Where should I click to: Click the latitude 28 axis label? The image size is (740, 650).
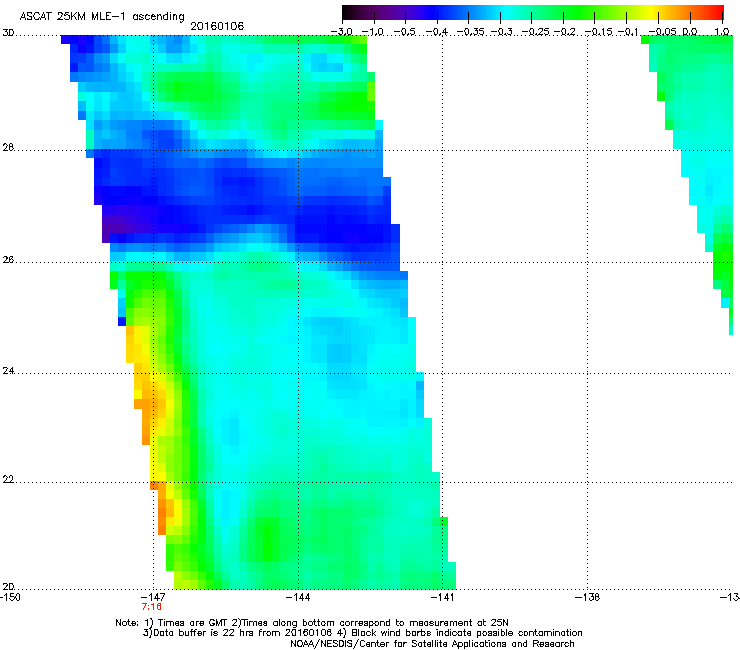coord(8,148)
